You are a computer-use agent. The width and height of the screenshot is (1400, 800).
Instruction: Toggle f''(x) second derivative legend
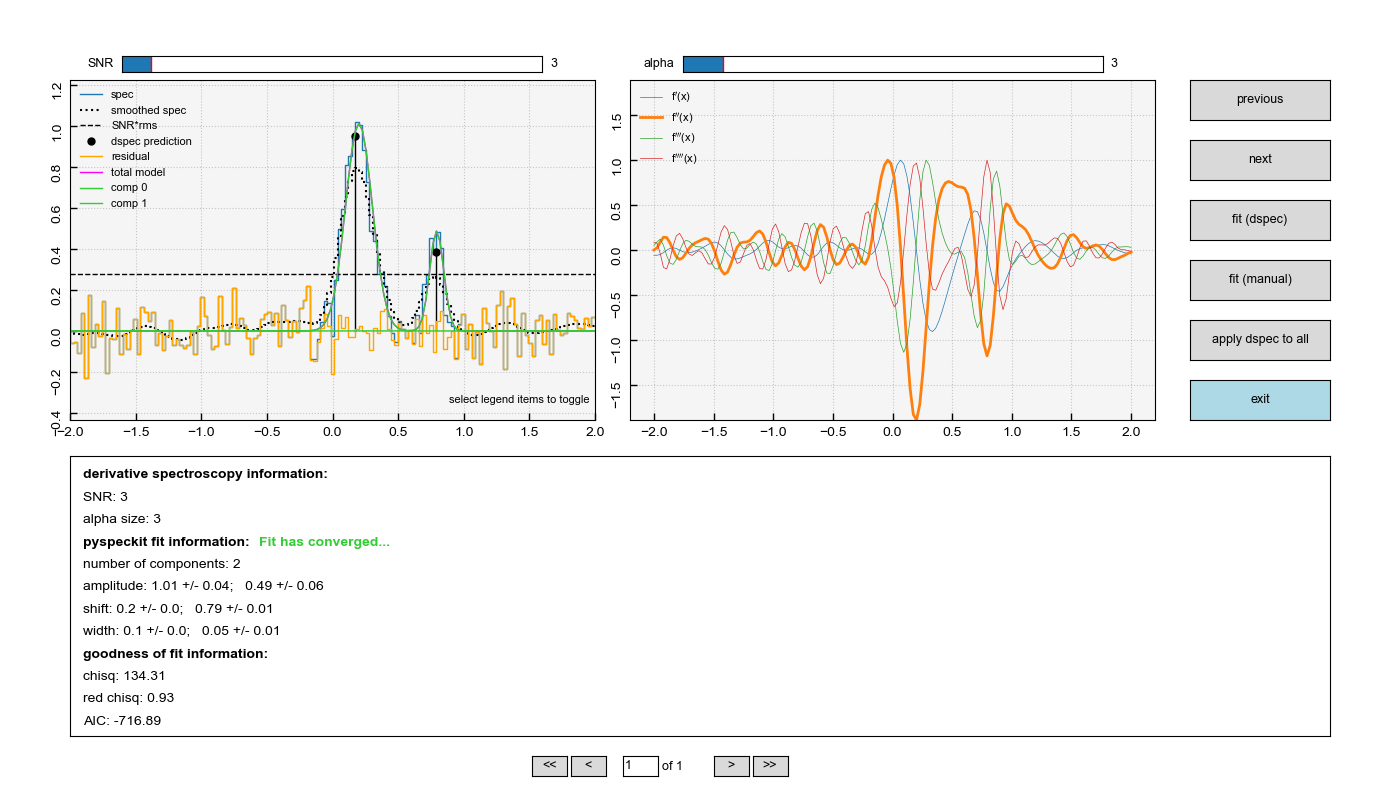[667, 117]
